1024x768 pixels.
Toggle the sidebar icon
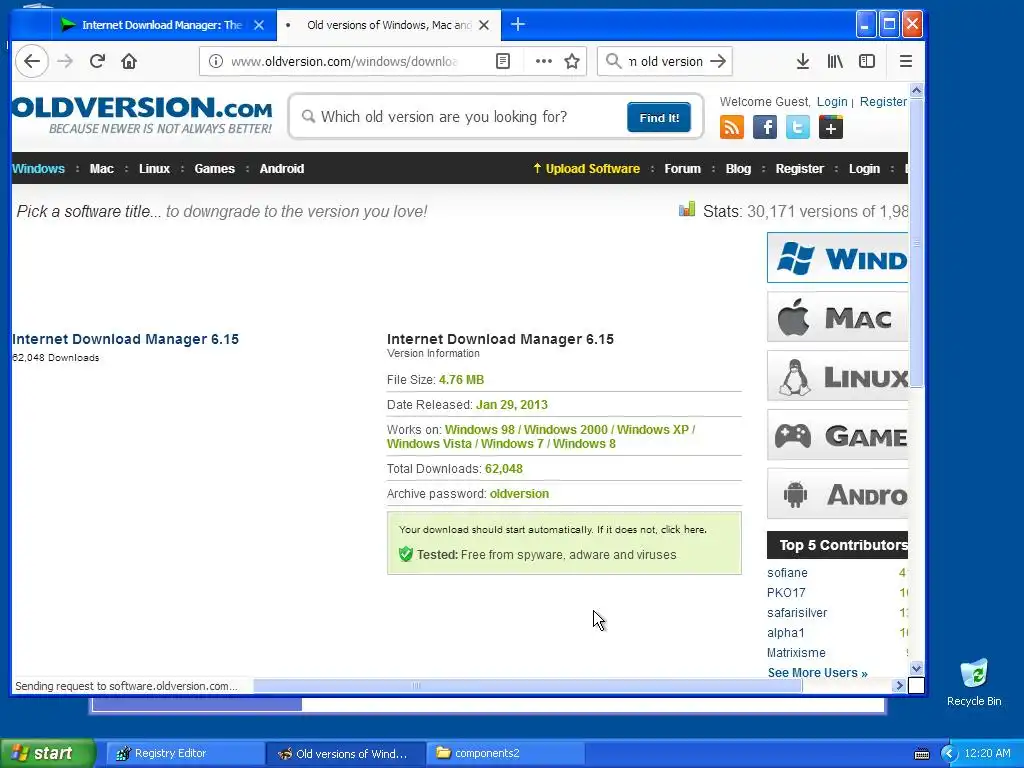867,61
